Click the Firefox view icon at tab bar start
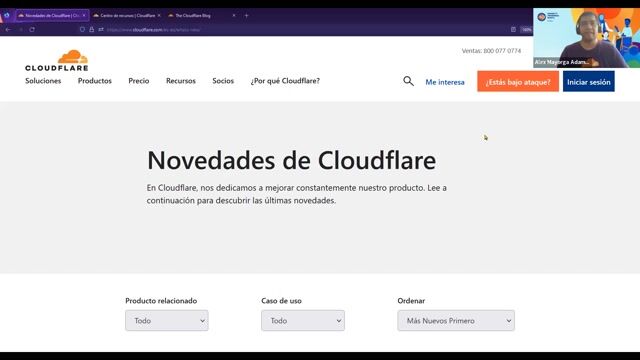Screen dimensions: 640x360 [7, 16]
